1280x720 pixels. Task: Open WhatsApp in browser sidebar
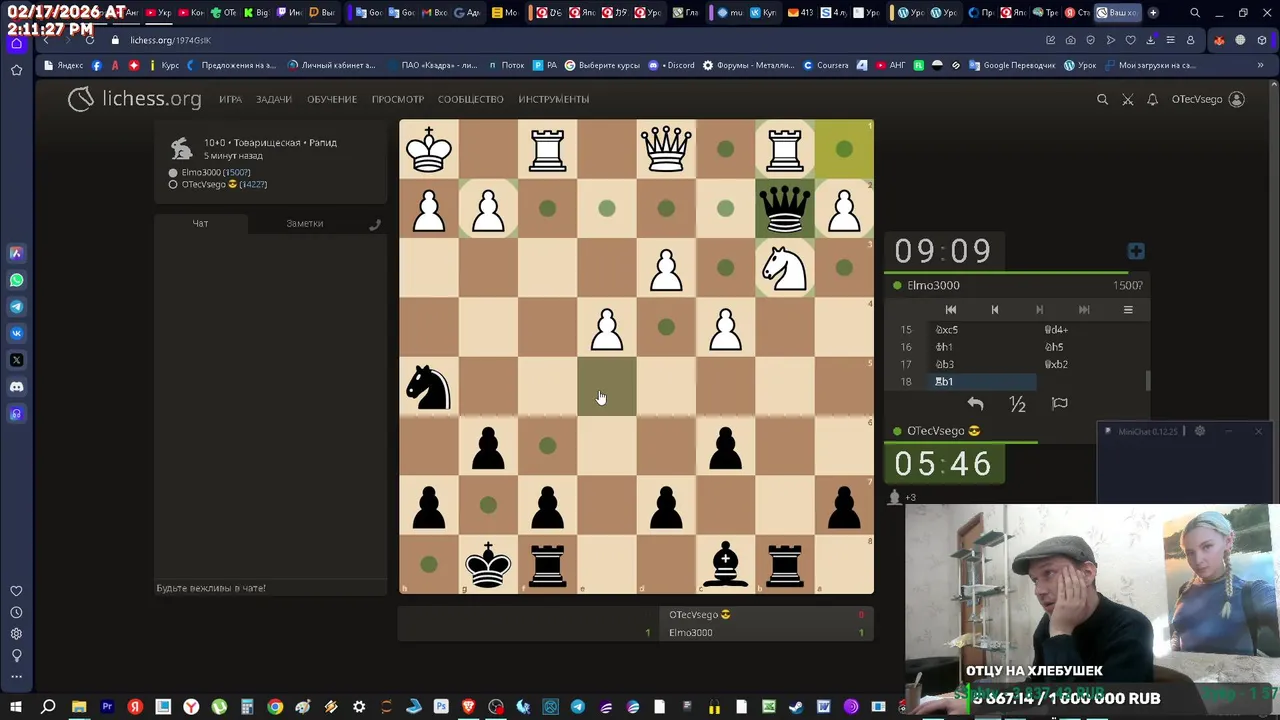pos(16,280)
